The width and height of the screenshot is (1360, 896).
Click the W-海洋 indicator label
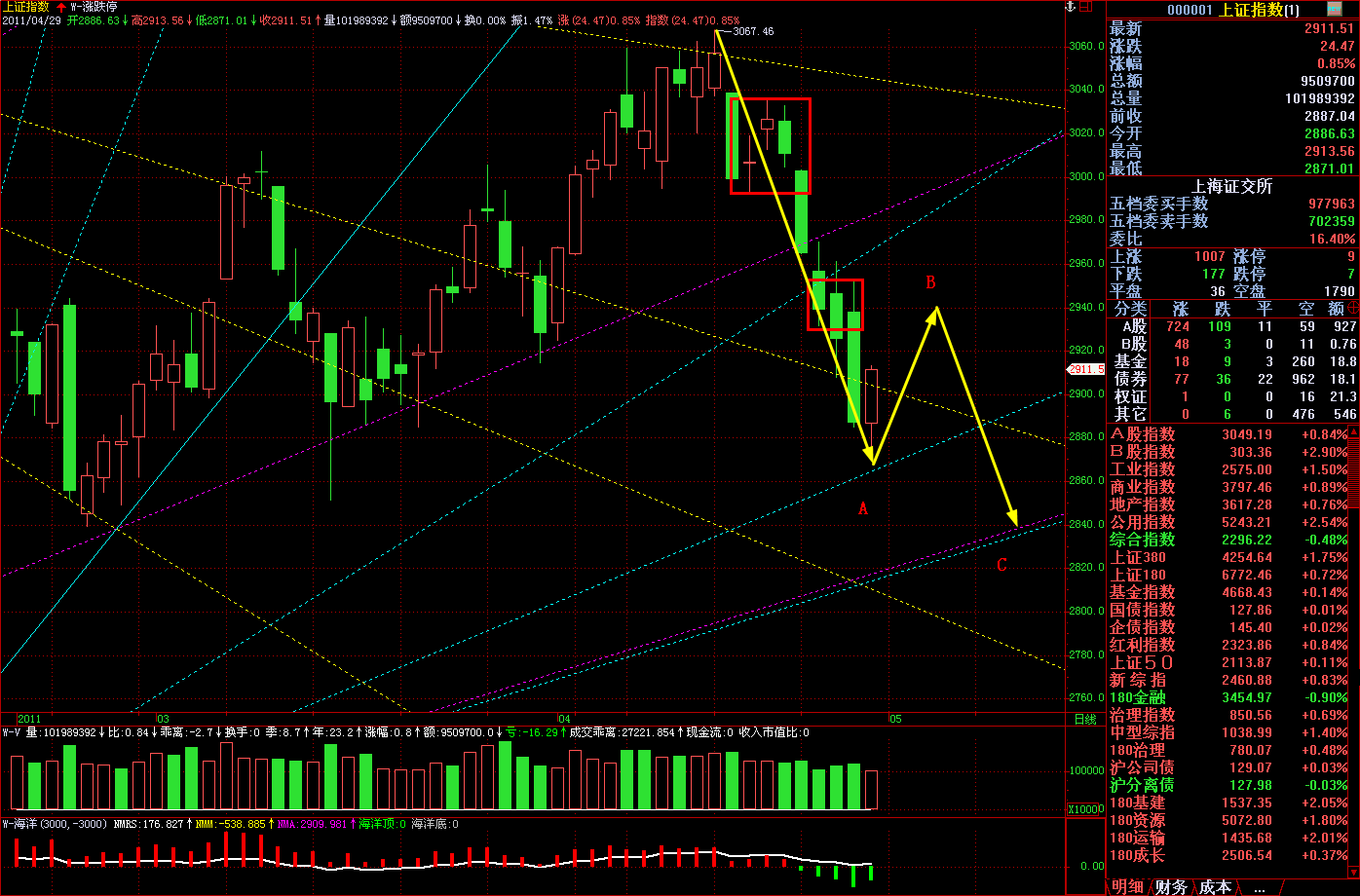[25, 824]
